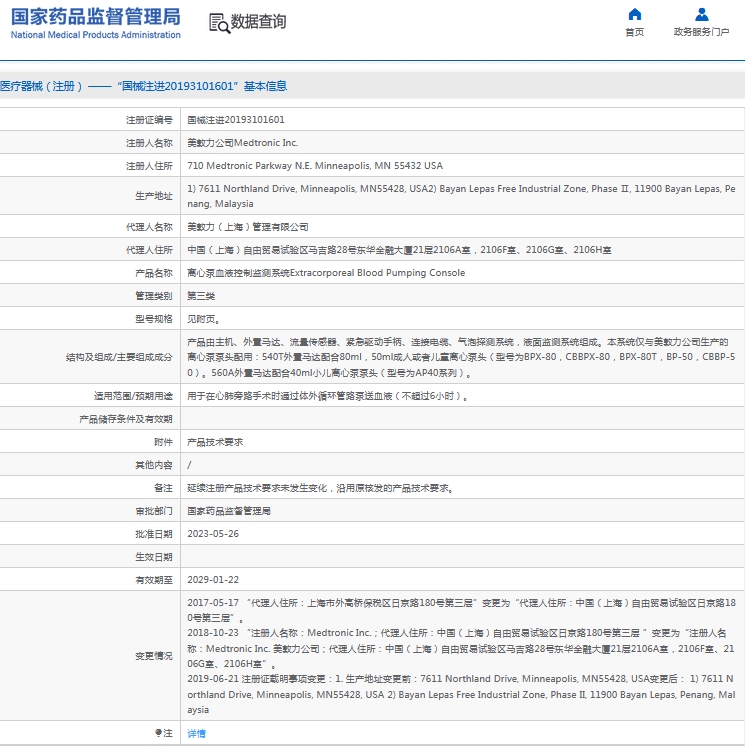Click the page heading 医疗器械（注册）基本信息
Image resolution: width=745 pixels, height=749 pixels.
coord(143,86)
